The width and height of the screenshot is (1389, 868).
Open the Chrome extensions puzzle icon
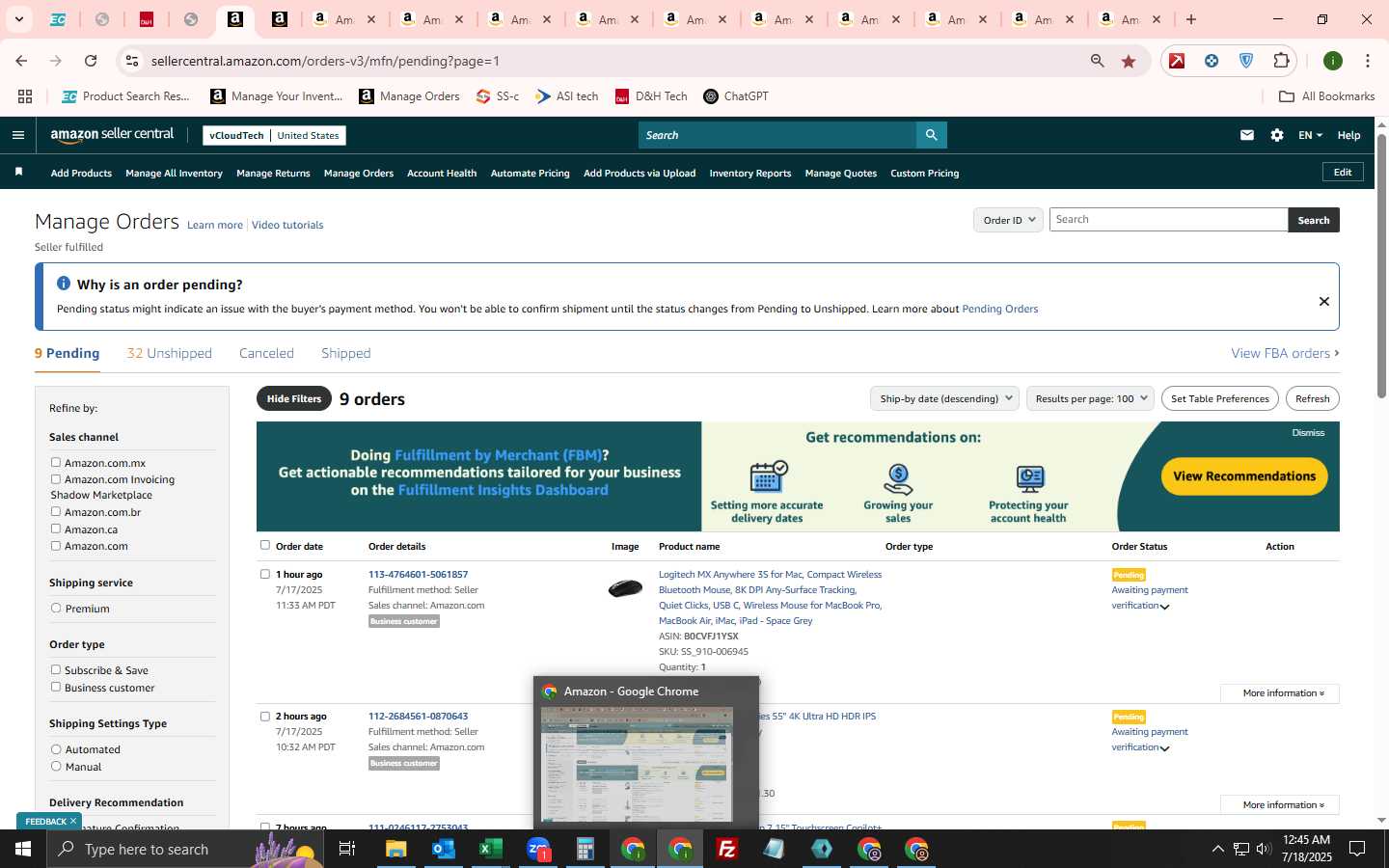(1281, 61)
